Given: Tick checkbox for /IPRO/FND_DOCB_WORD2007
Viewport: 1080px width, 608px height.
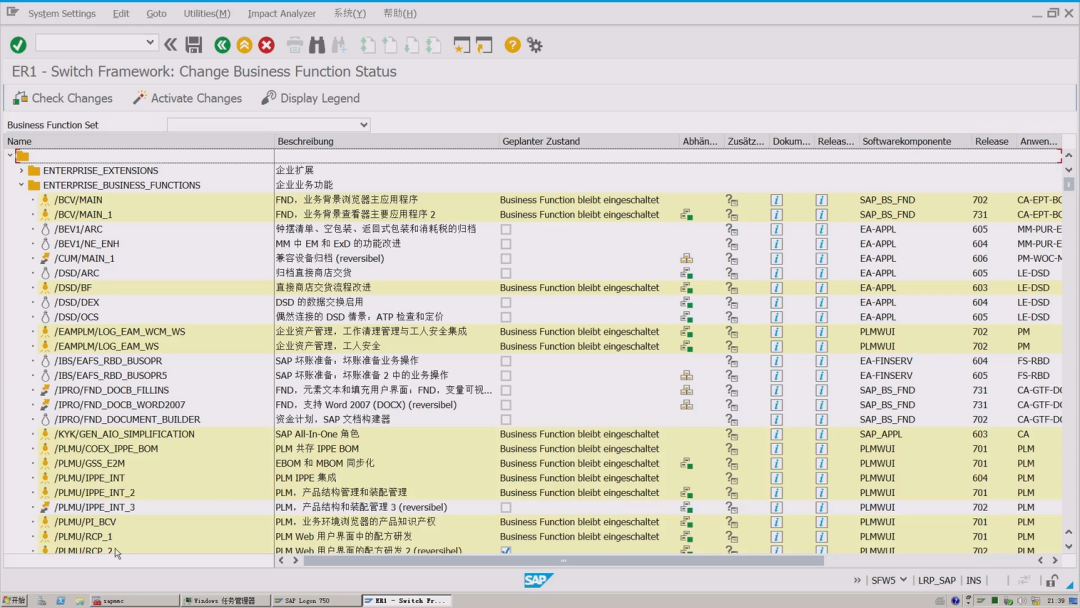Looking at the screenshot, I should pos(506,405).
